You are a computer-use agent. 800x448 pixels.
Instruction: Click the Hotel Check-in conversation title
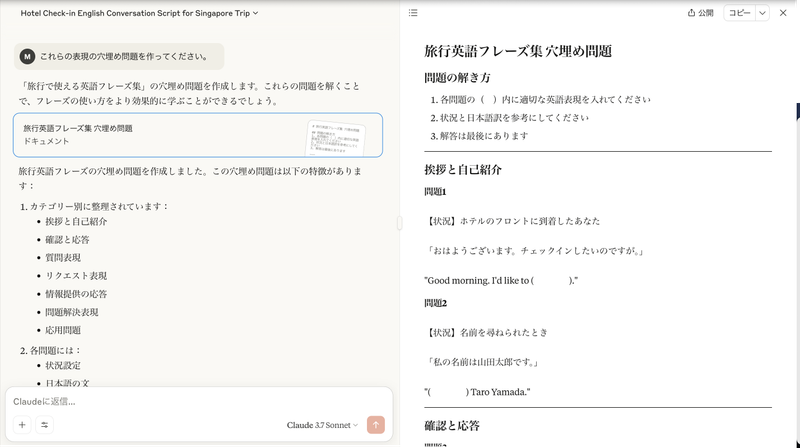point(134,13)
